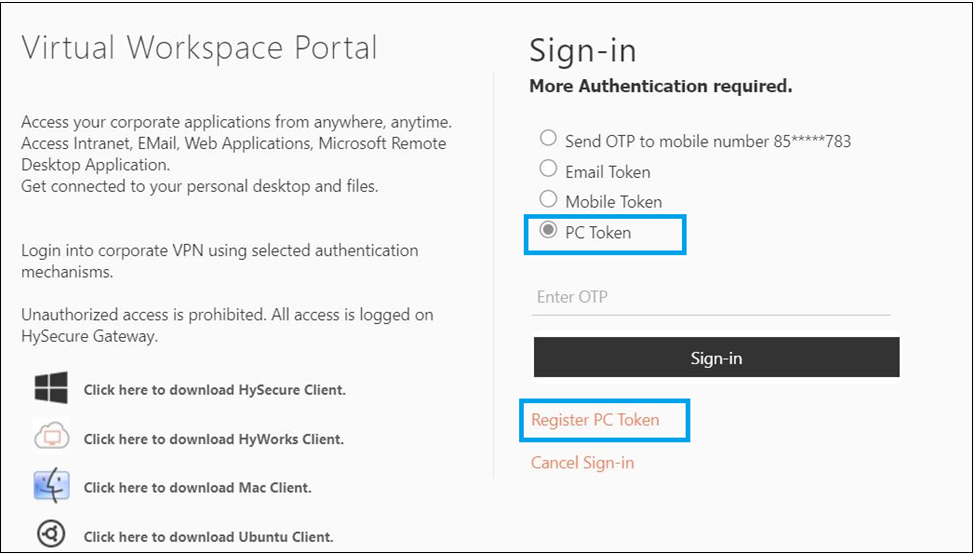Viewport: 975px width, 554px height.
Task: Click the black Sign-in button
Action: 716,358
